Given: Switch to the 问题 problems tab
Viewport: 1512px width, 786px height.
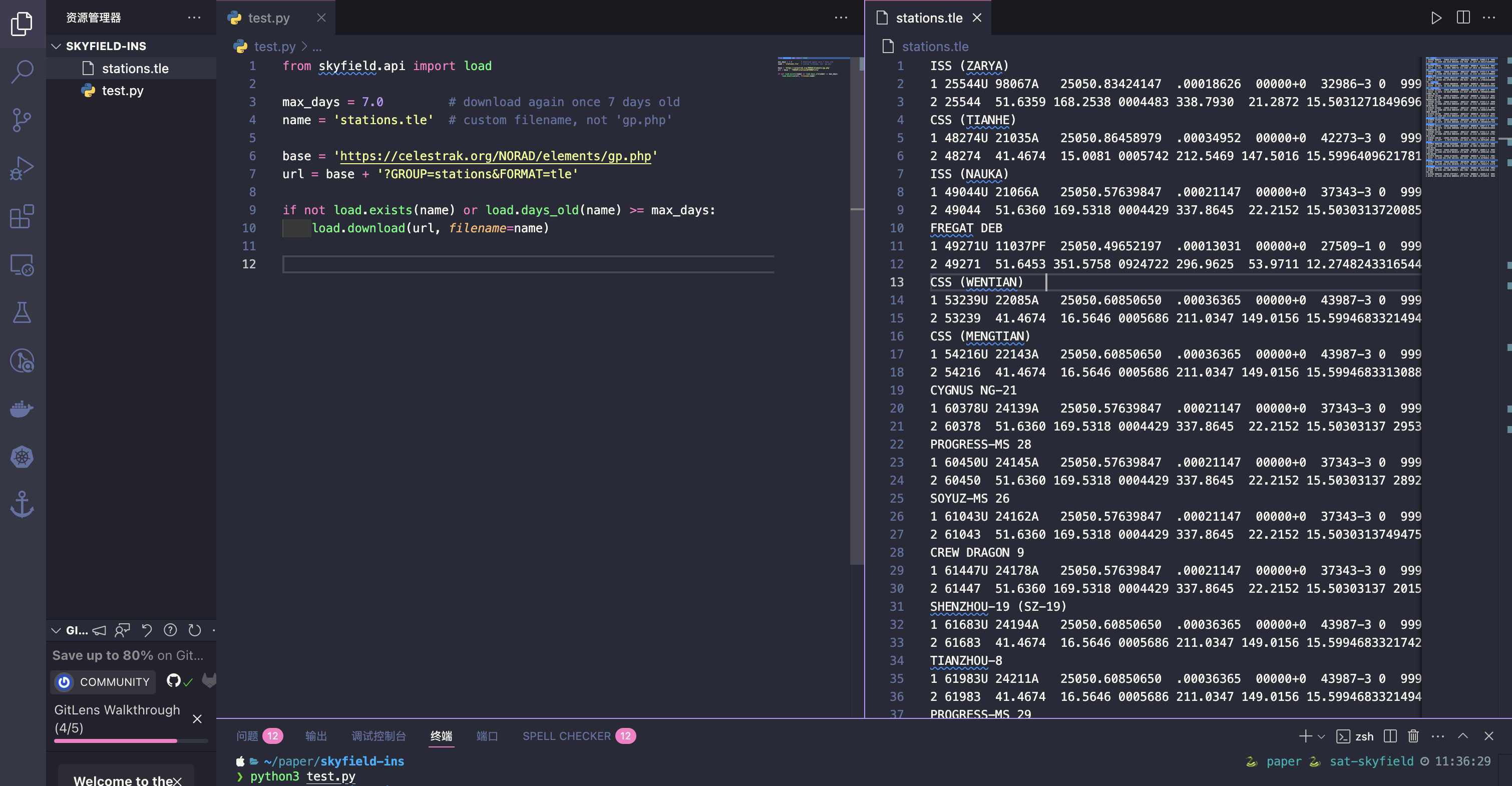Looking at the screenshot, I should point(247,736).
